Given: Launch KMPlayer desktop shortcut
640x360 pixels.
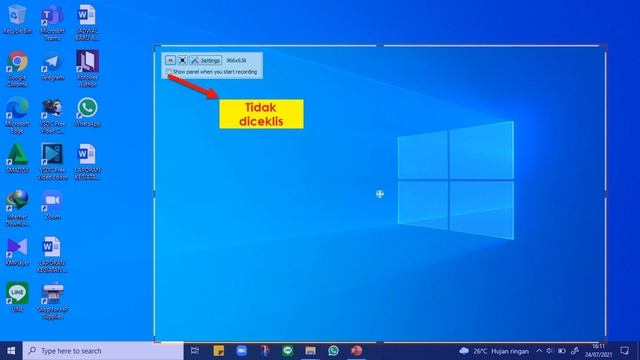Looking at the screenshot, I should pyautogui.click(x=17, y=251).
